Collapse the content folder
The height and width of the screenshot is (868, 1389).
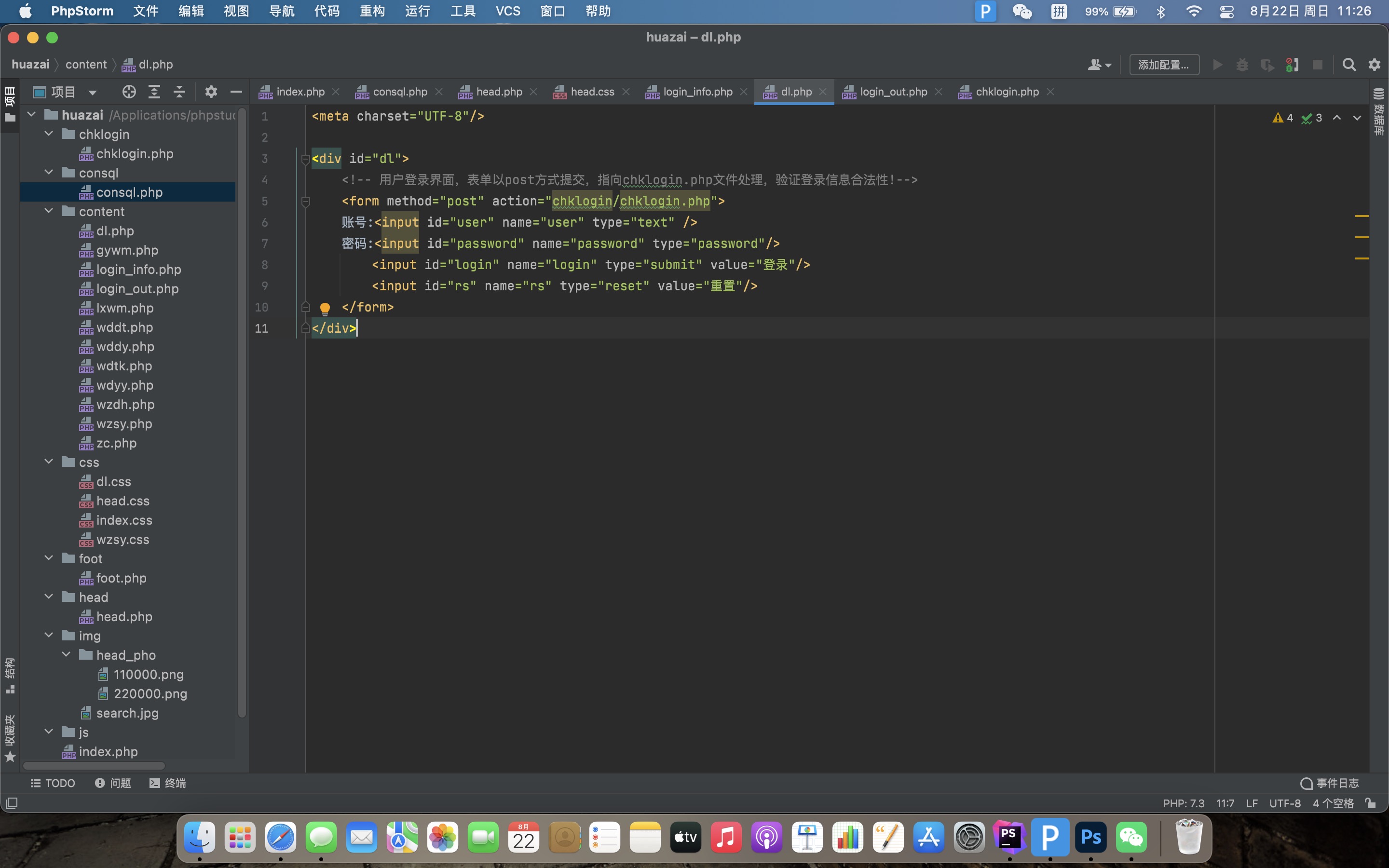(49, 211)
